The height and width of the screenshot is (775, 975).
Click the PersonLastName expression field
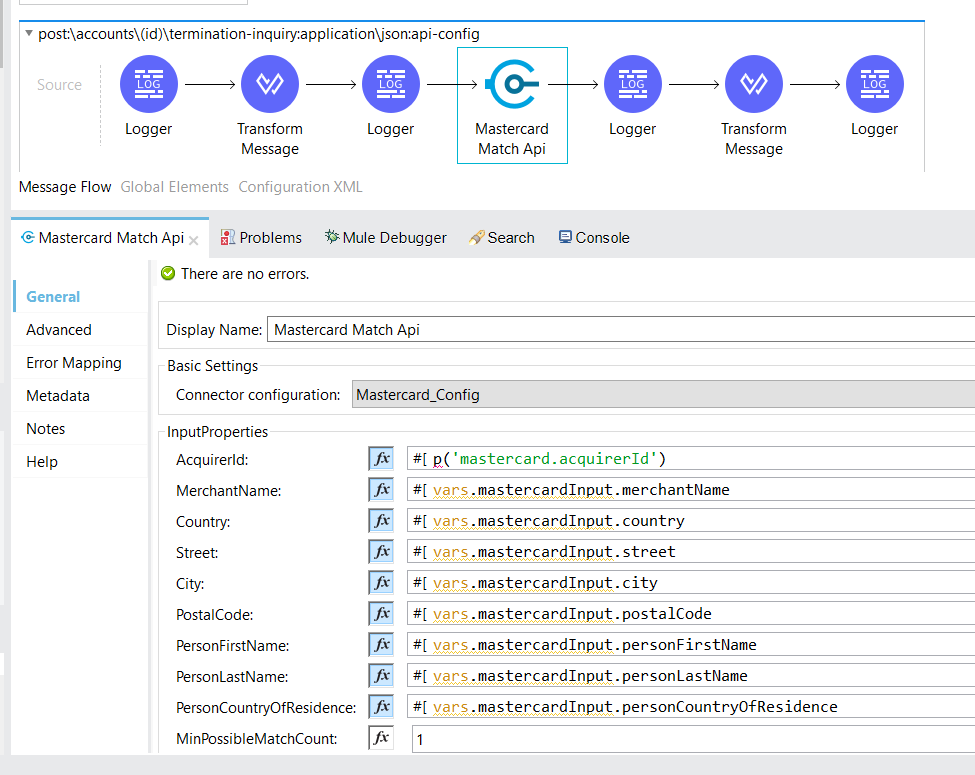(690, 676)
